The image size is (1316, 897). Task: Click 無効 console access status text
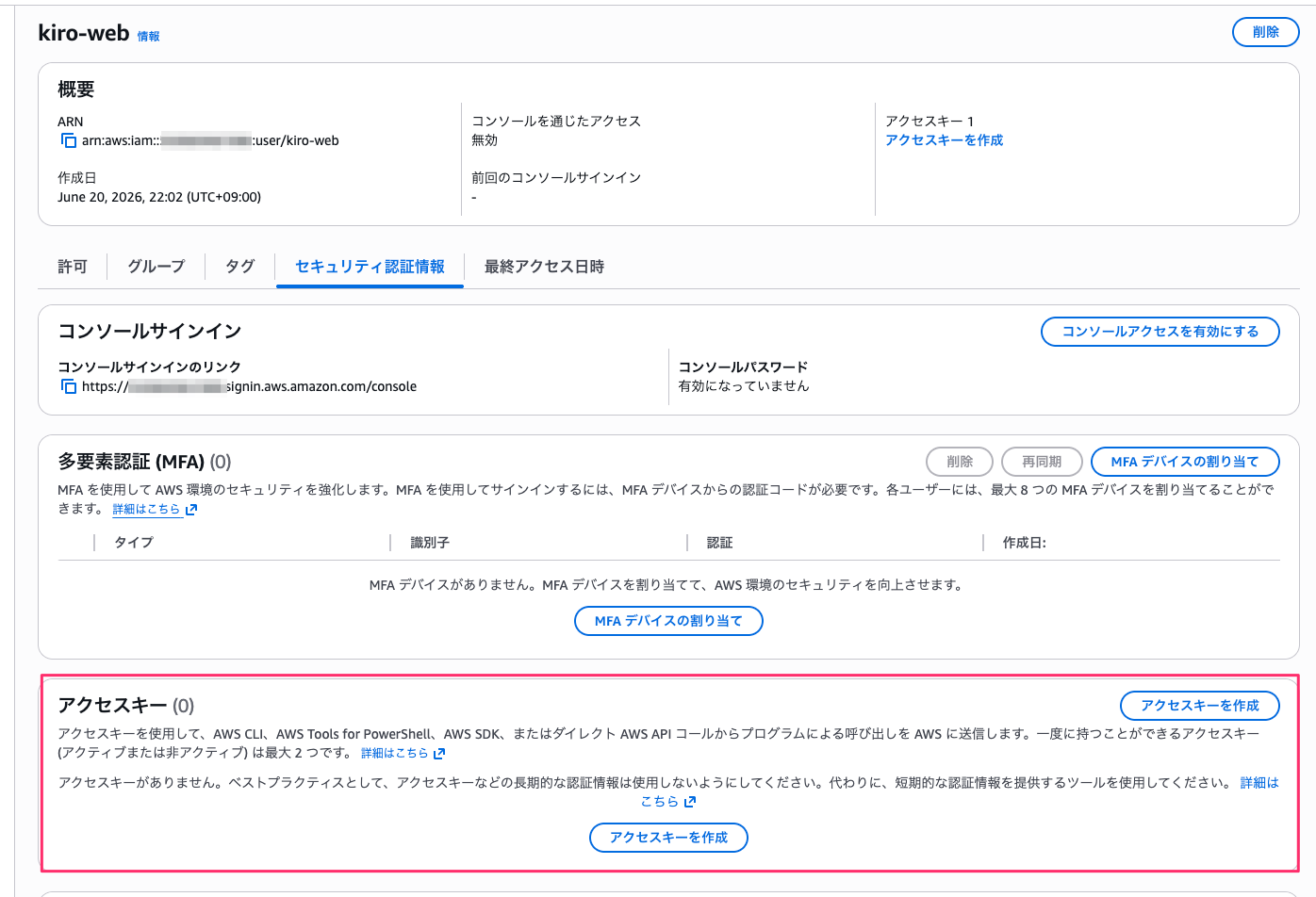pyautogui.click(x=485, y=139)
